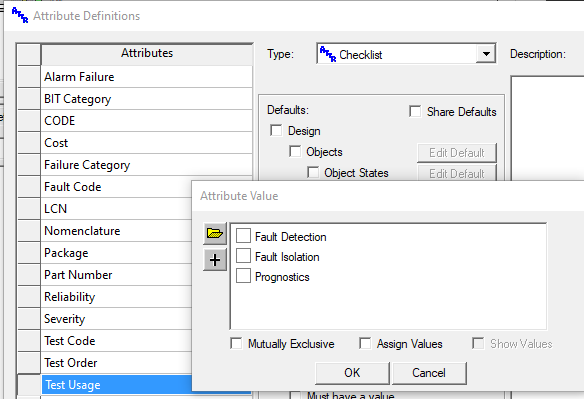Select the Test Code attribute
Image resolution: width=584 pixels, height=399 pixels.
click(117, 341)
